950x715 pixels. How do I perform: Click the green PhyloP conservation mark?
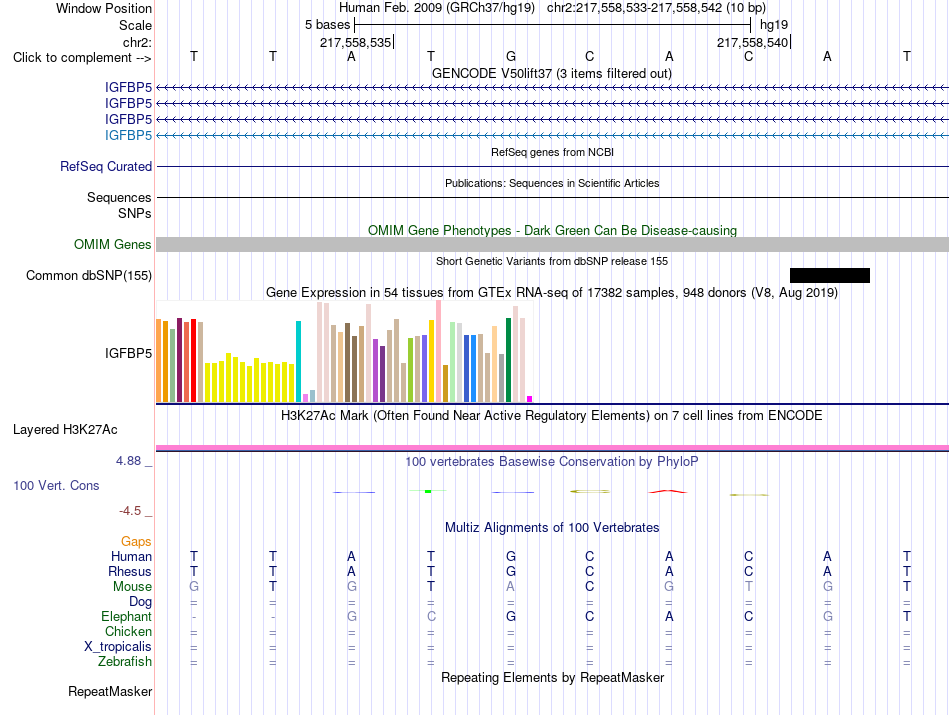(428, 491)
